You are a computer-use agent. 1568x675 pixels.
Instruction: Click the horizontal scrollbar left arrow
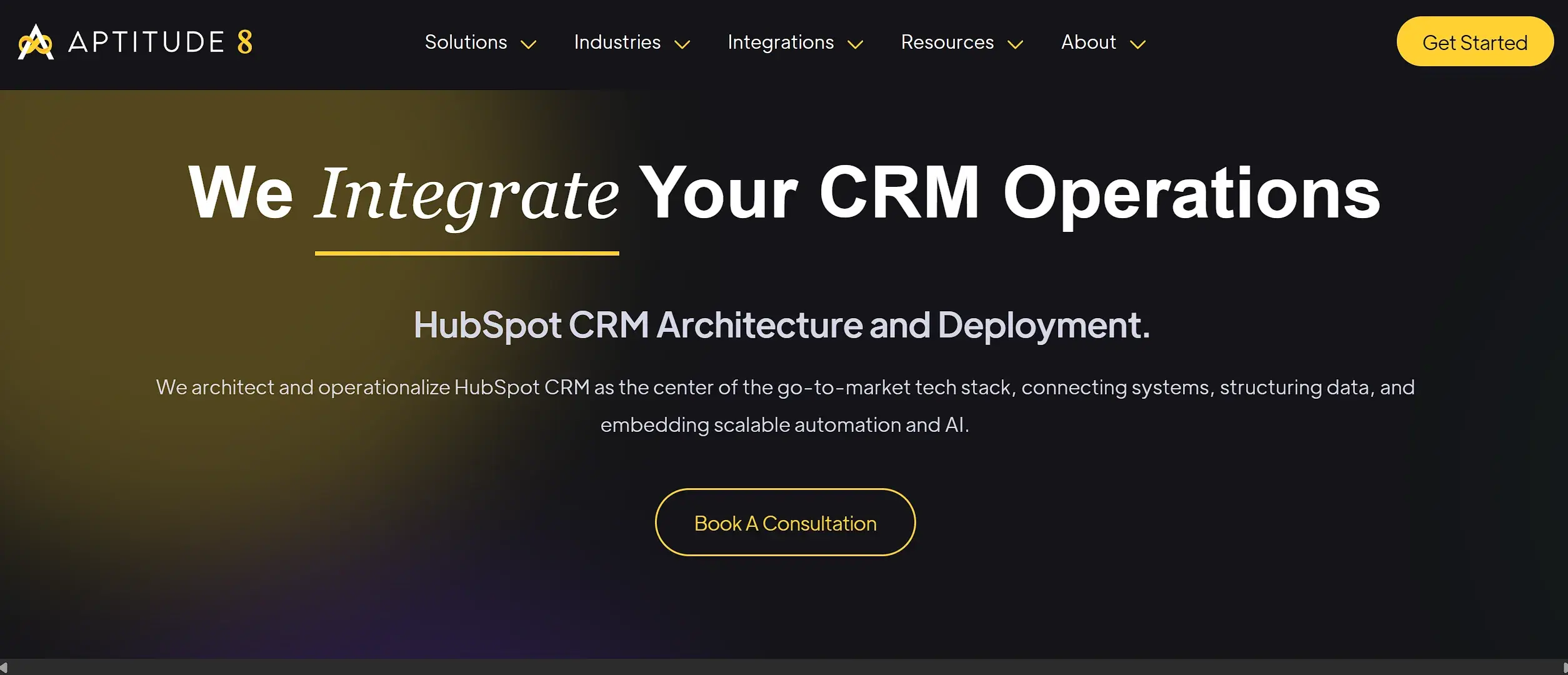(x=4, y=667)
